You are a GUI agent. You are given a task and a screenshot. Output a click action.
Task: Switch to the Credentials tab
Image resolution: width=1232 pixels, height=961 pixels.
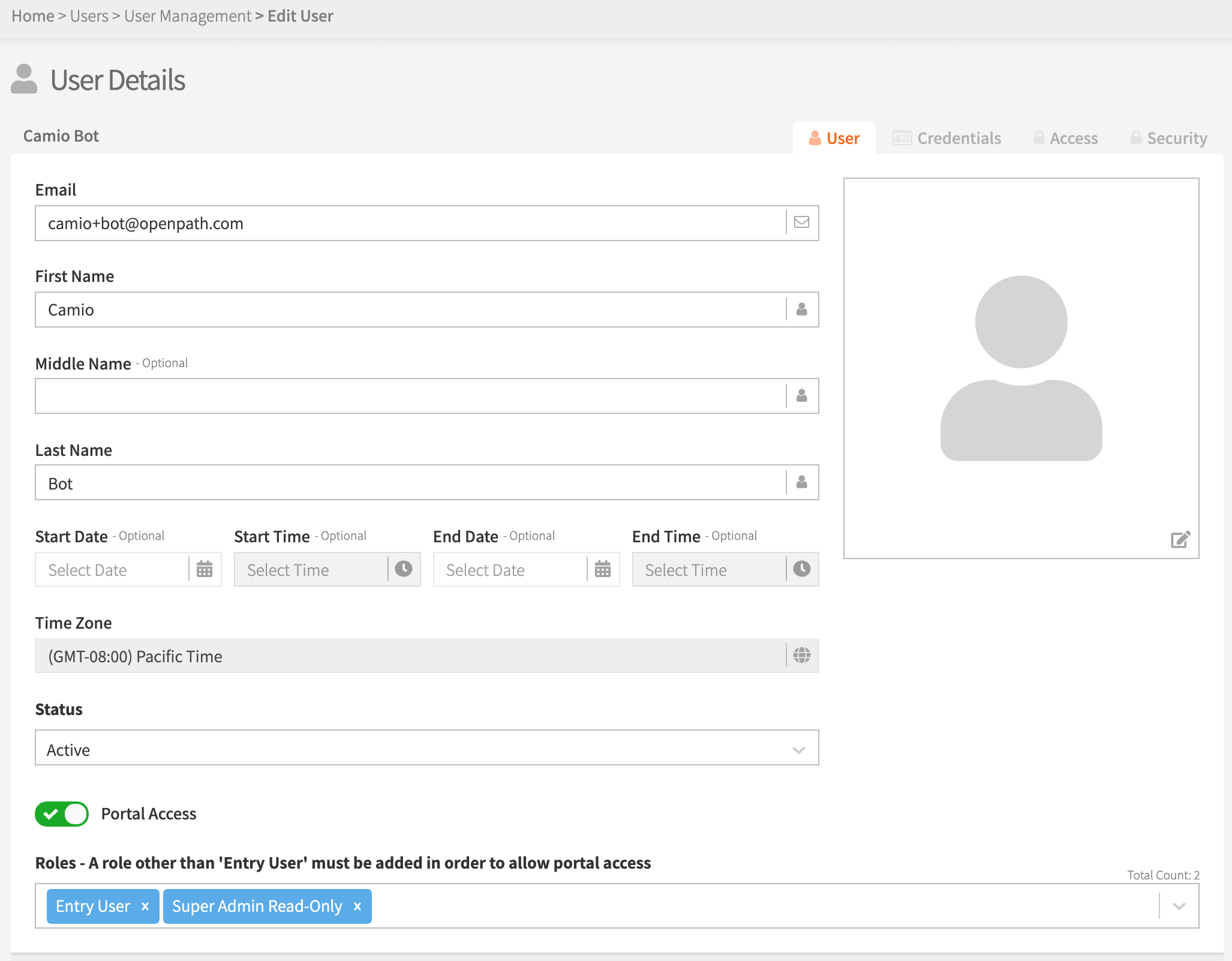[x=946, y=138]
